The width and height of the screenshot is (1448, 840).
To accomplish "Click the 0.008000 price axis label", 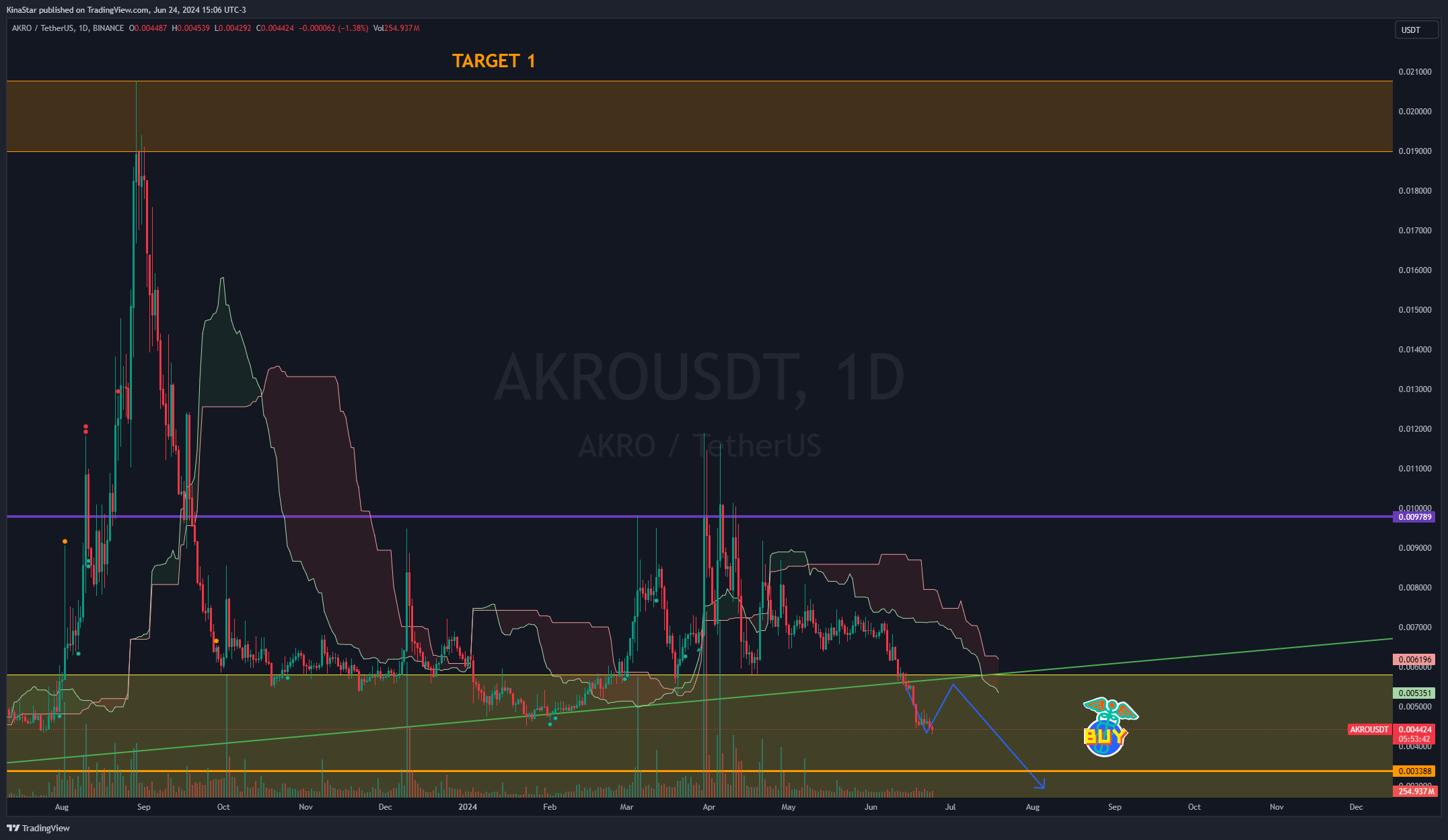I will (1414, 588).
